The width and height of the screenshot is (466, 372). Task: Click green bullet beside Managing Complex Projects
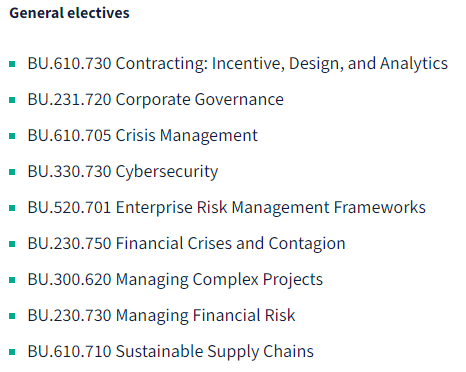[x=12, y=280]
